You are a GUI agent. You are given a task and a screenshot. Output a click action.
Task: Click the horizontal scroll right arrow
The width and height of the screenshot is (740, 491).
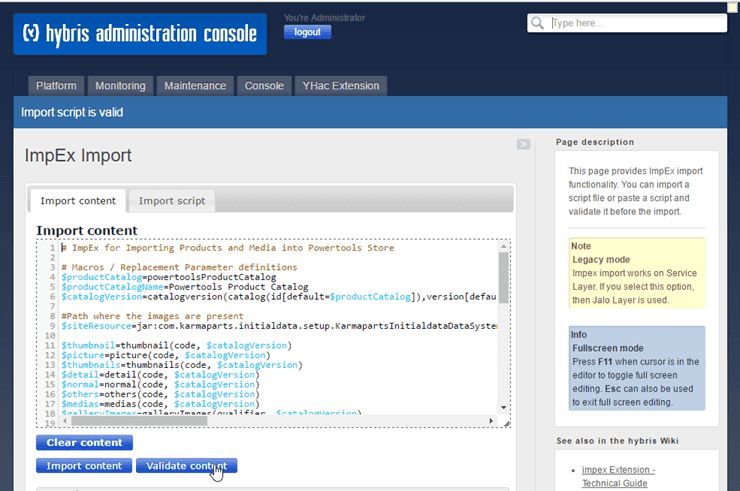tap(491, 420)
